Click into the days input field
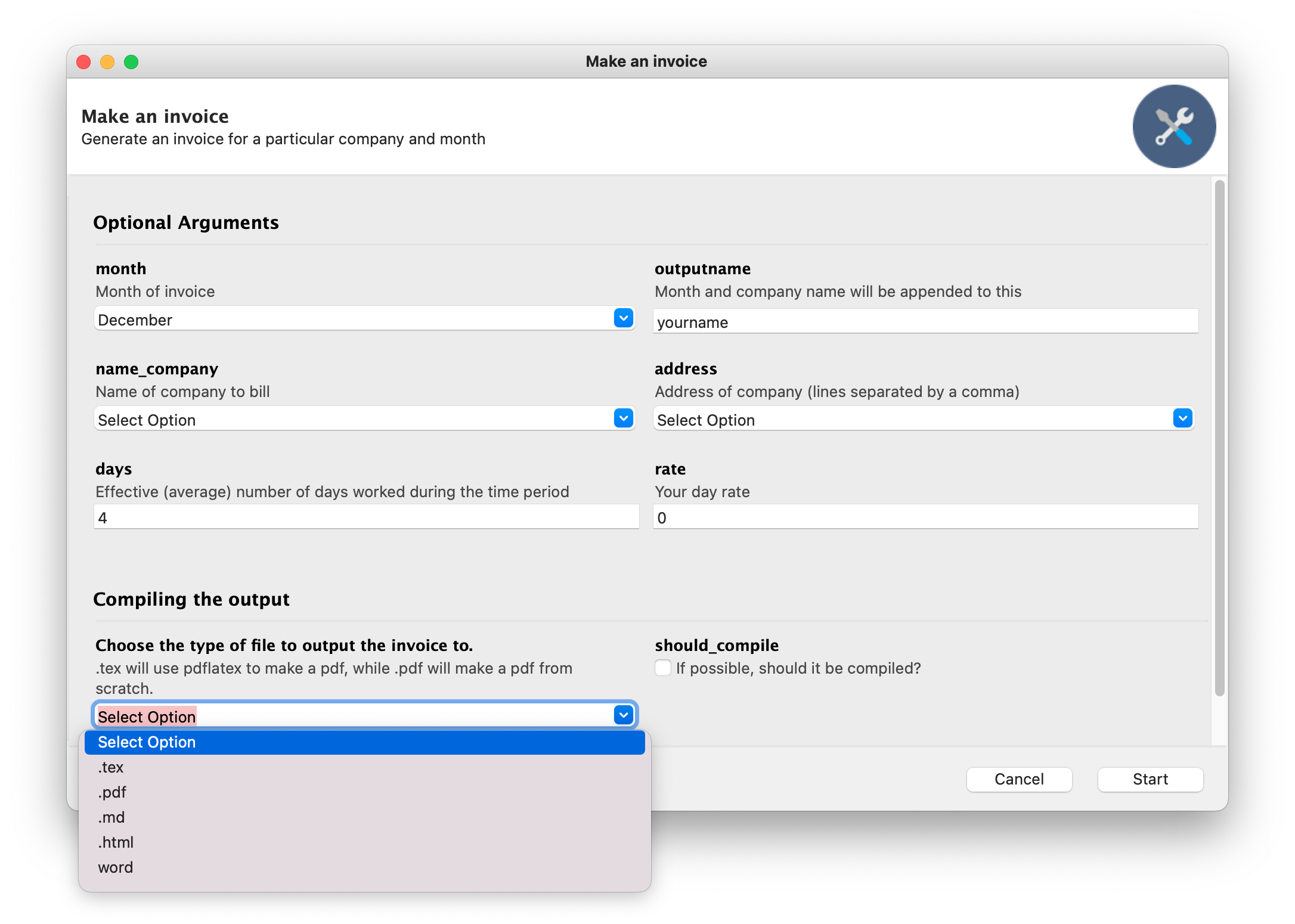 (x=366, y=517)
